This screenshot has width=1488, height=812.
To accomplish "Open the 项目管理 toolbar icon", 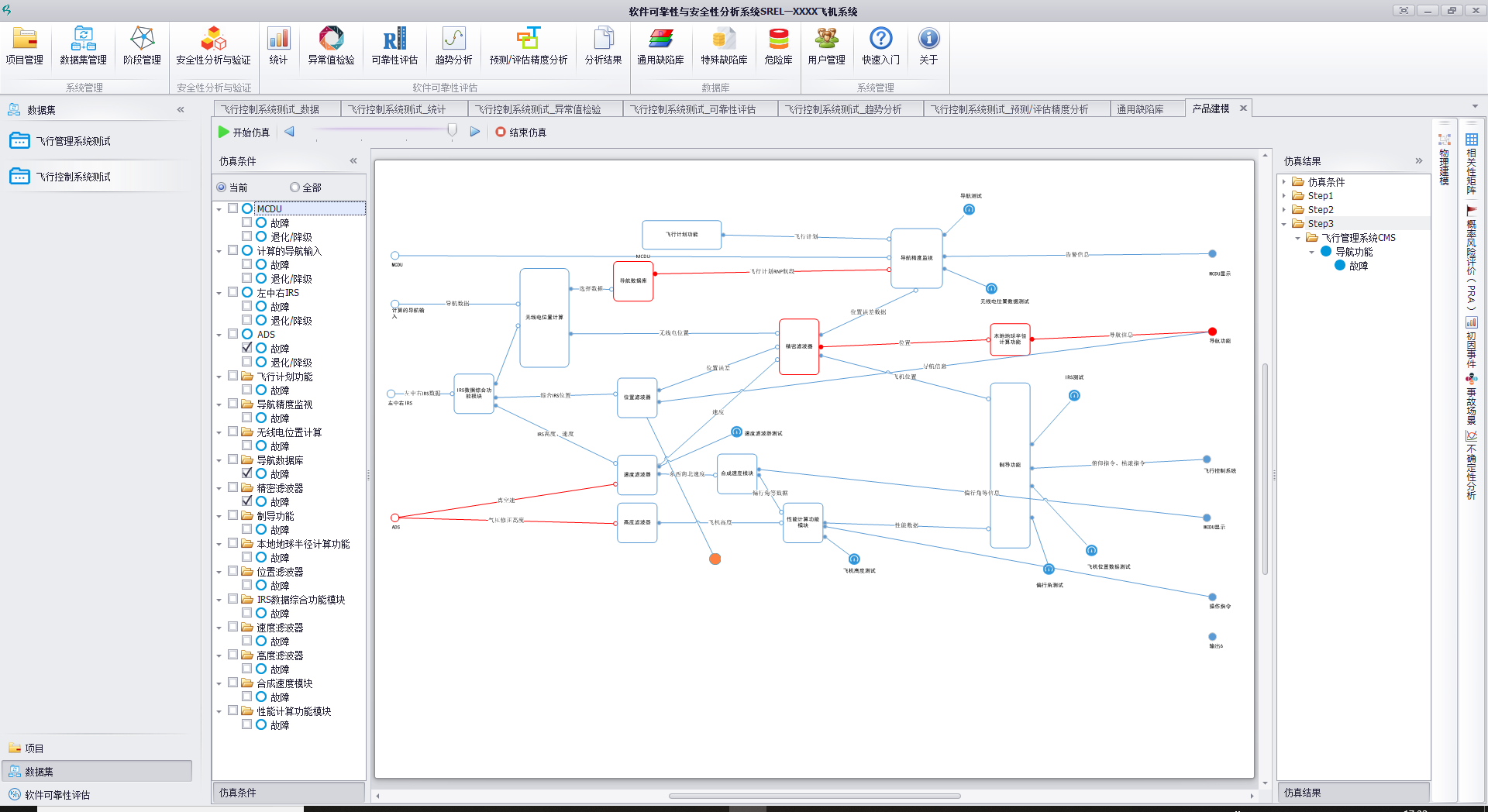I will [24, 46].
